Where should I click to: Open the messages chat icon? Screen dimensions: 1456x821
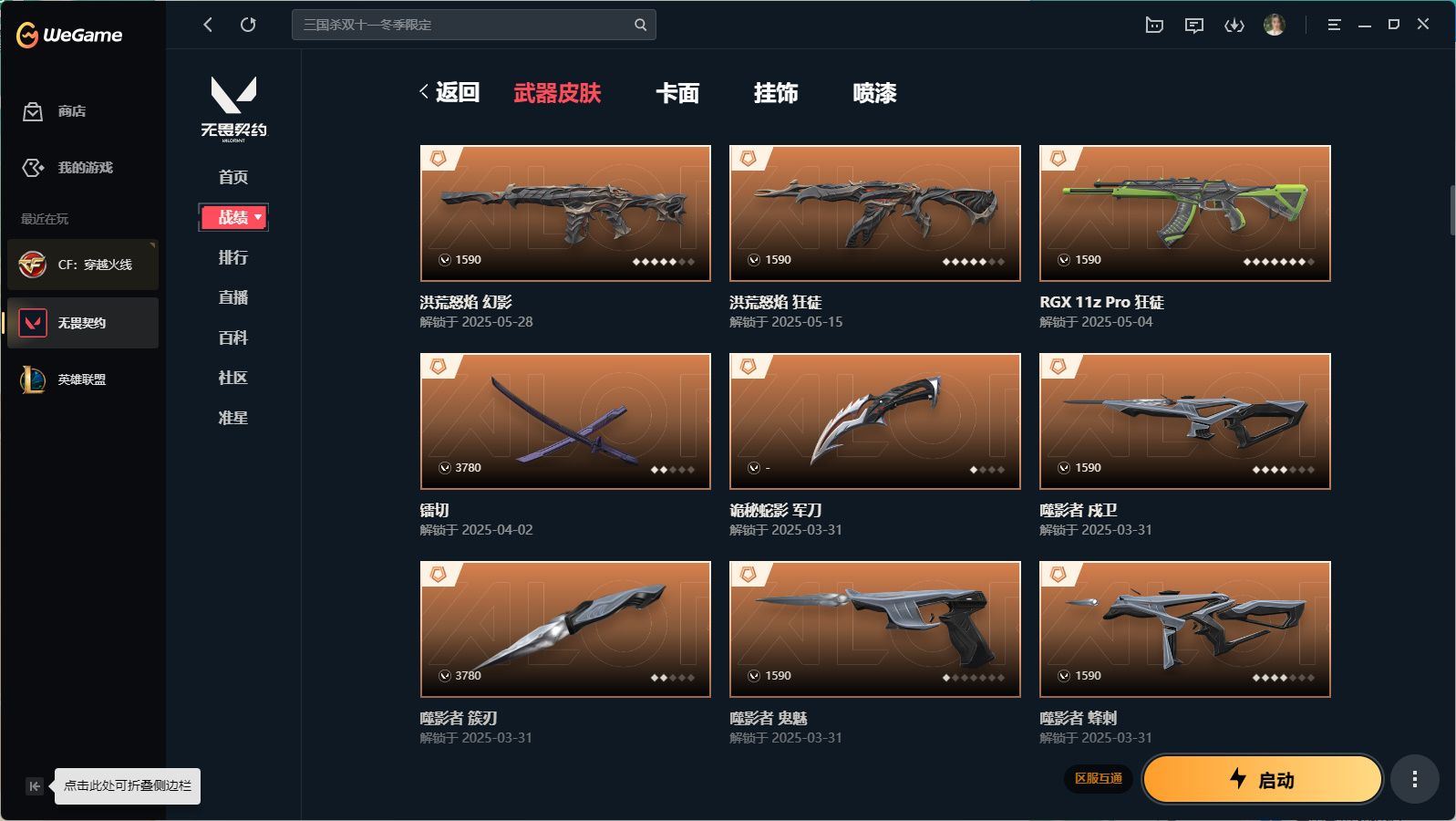pos(1193,26)
